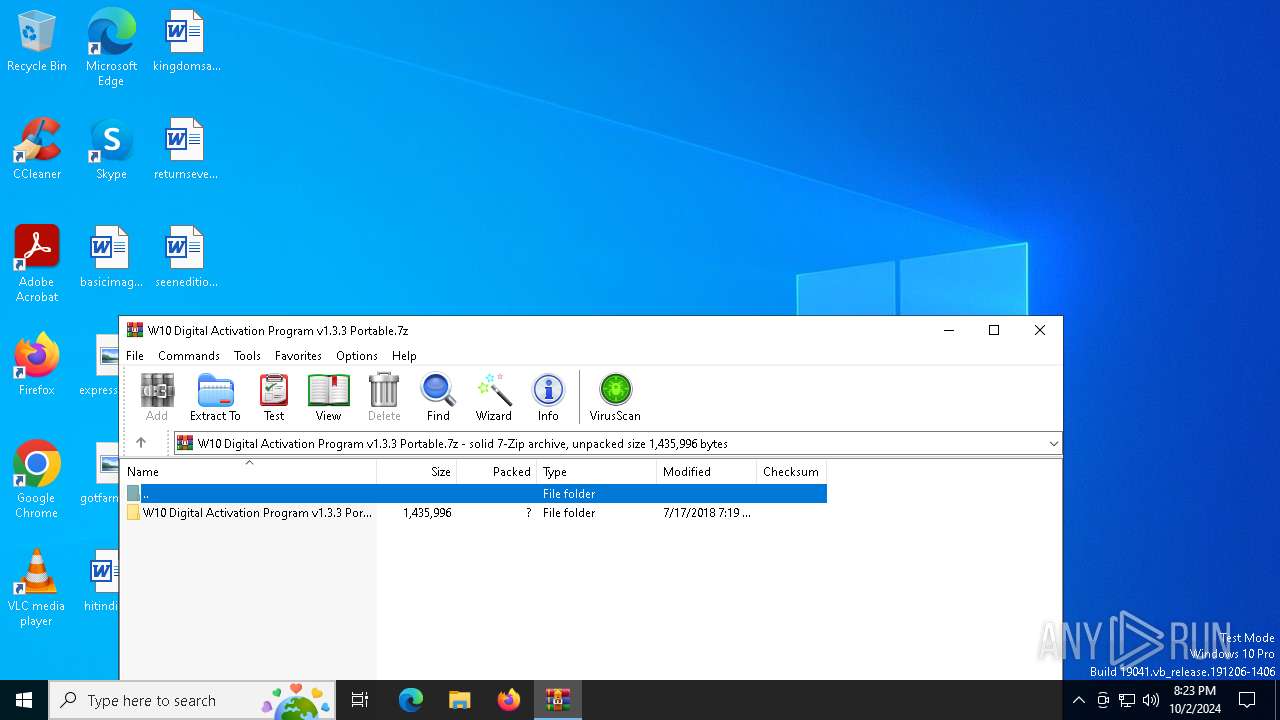
Task: Click the WinRAR title bar app icon
Action: (x=135, y=331)
